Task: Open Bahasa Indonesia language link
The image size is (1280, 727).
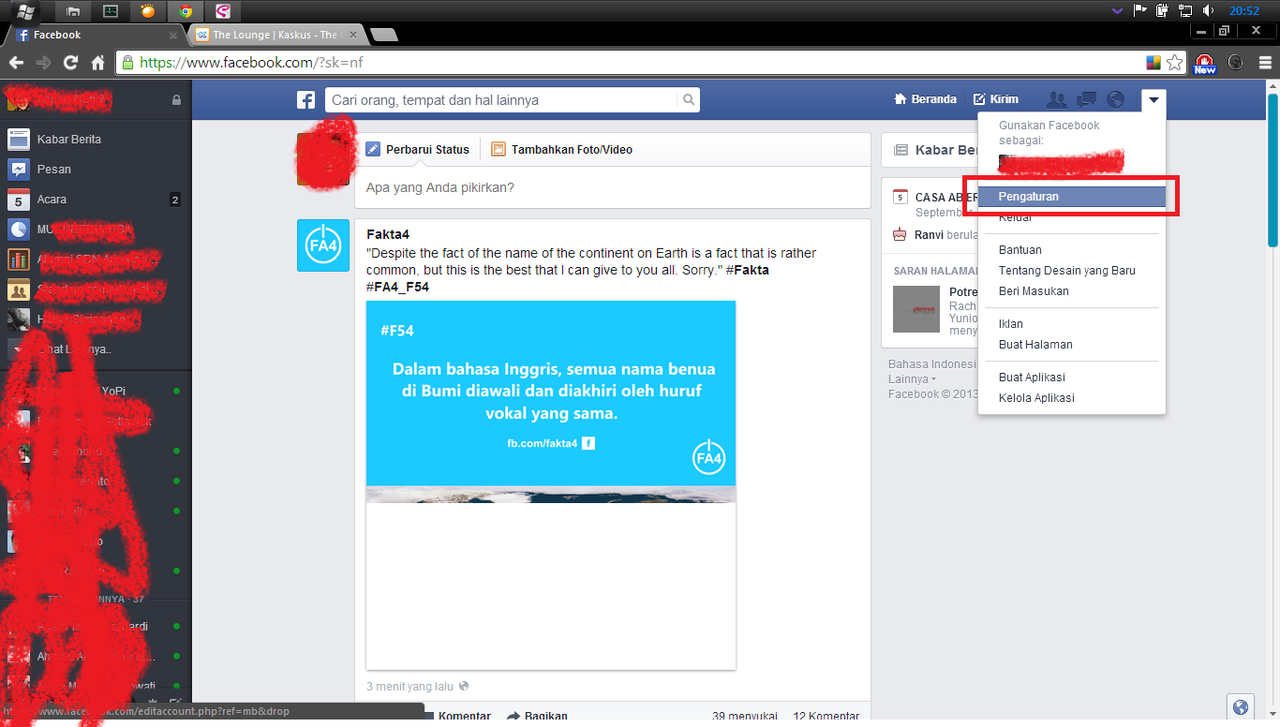Action: [932, 364]
